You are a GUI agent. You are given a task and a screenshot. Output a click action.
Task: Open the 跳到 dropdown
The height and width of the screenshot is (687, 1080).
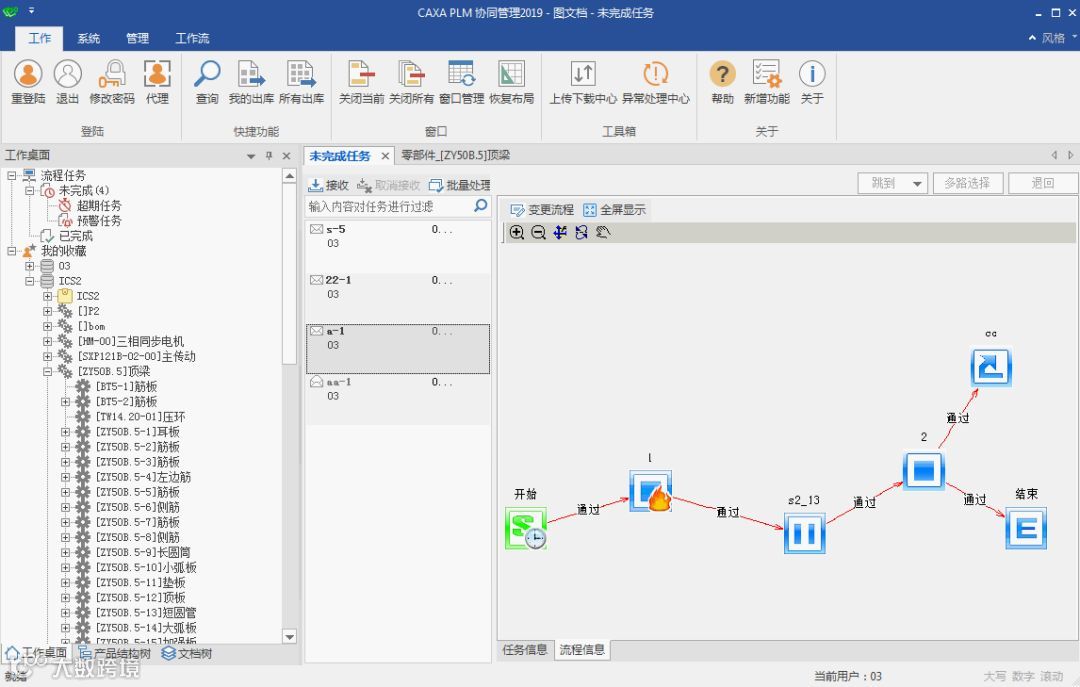point(893,183)
